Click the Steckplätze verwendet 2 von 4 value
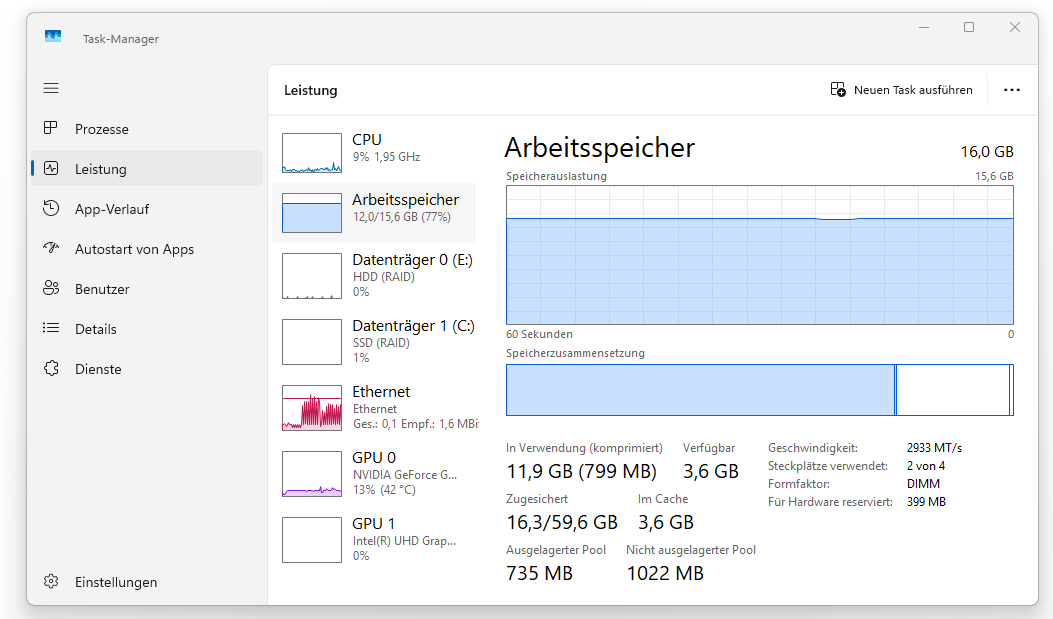 click(x=925, y=466)
